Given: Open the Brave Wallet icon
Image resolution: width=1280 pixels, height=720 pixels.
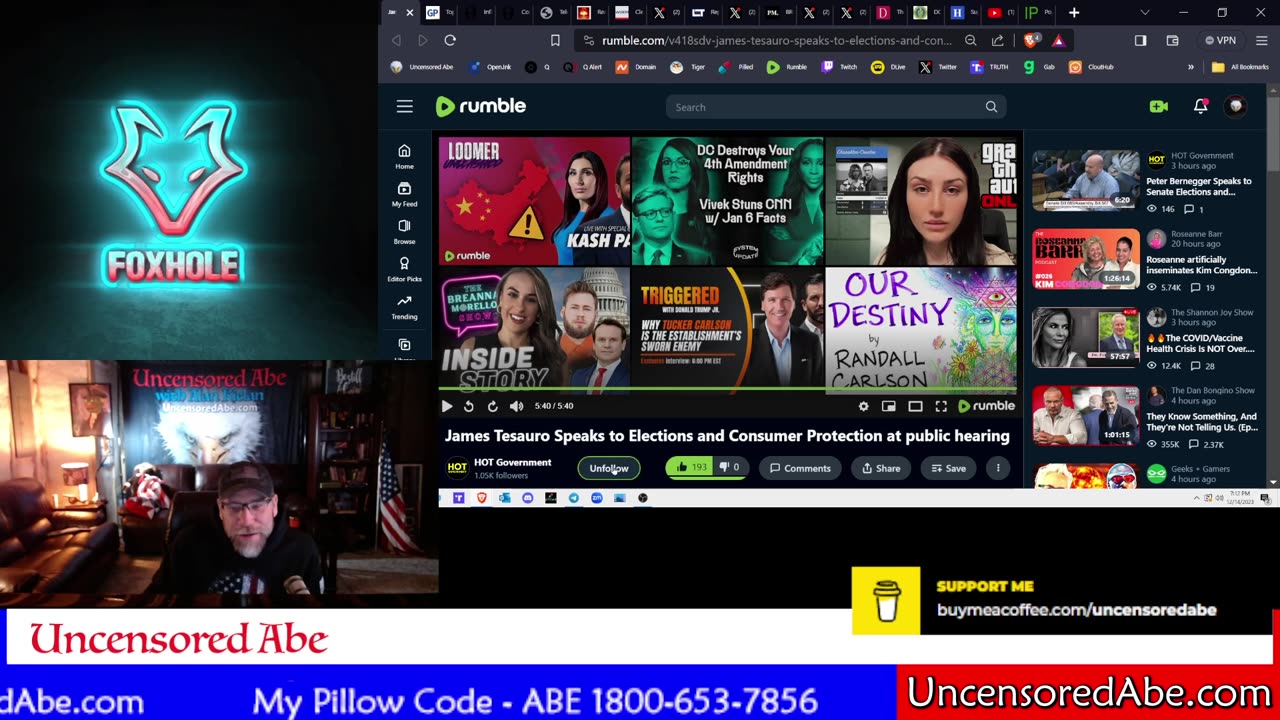Looking at the screenshot, I should click(x=1172, y=40).
